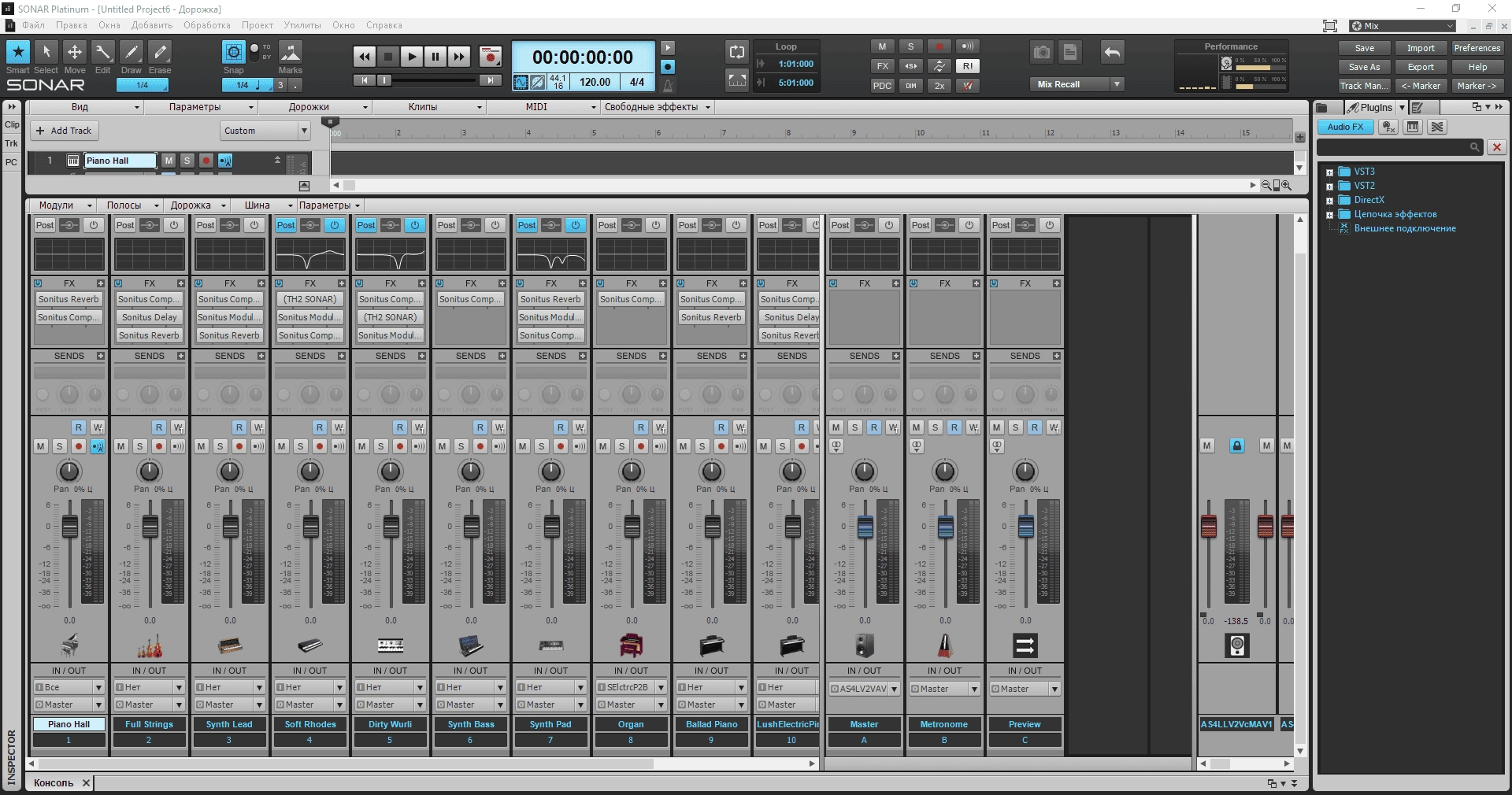Arm record on Synth Lead strip
Image resolution: width=1512 pixels, height=795 pixels.
239,446
